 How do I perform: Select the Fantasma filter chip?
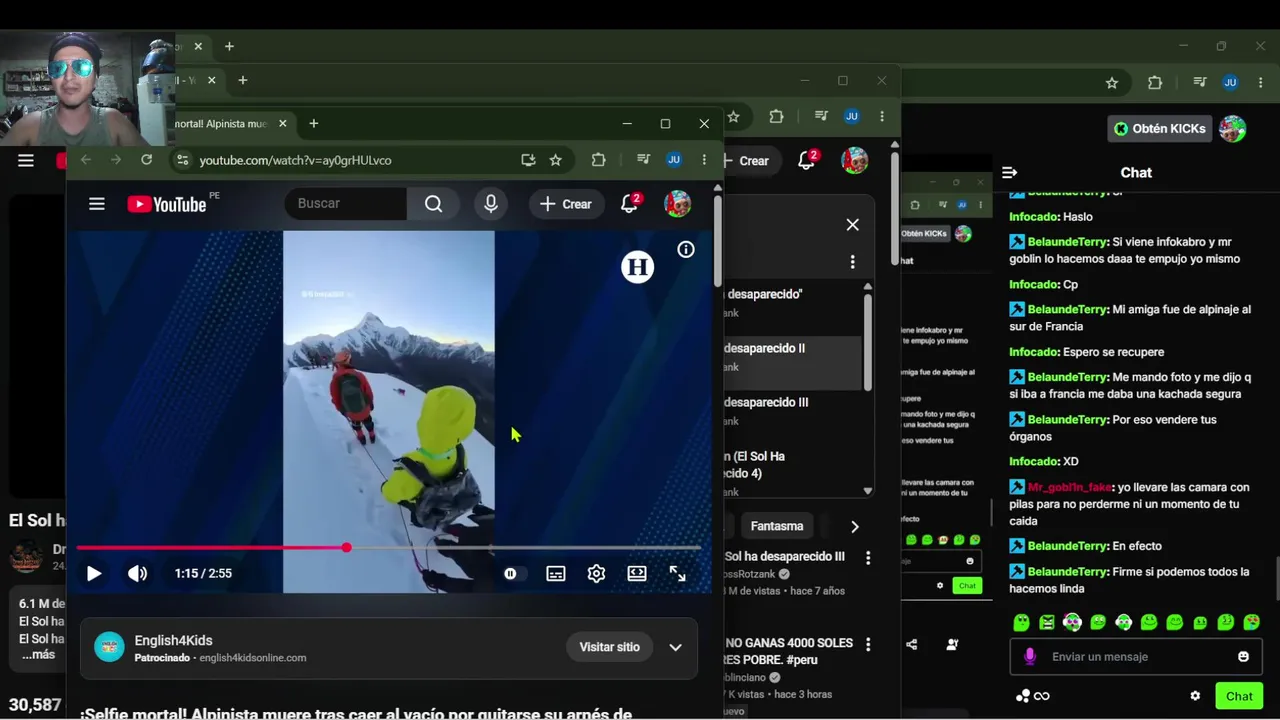(x=777, y=526)
